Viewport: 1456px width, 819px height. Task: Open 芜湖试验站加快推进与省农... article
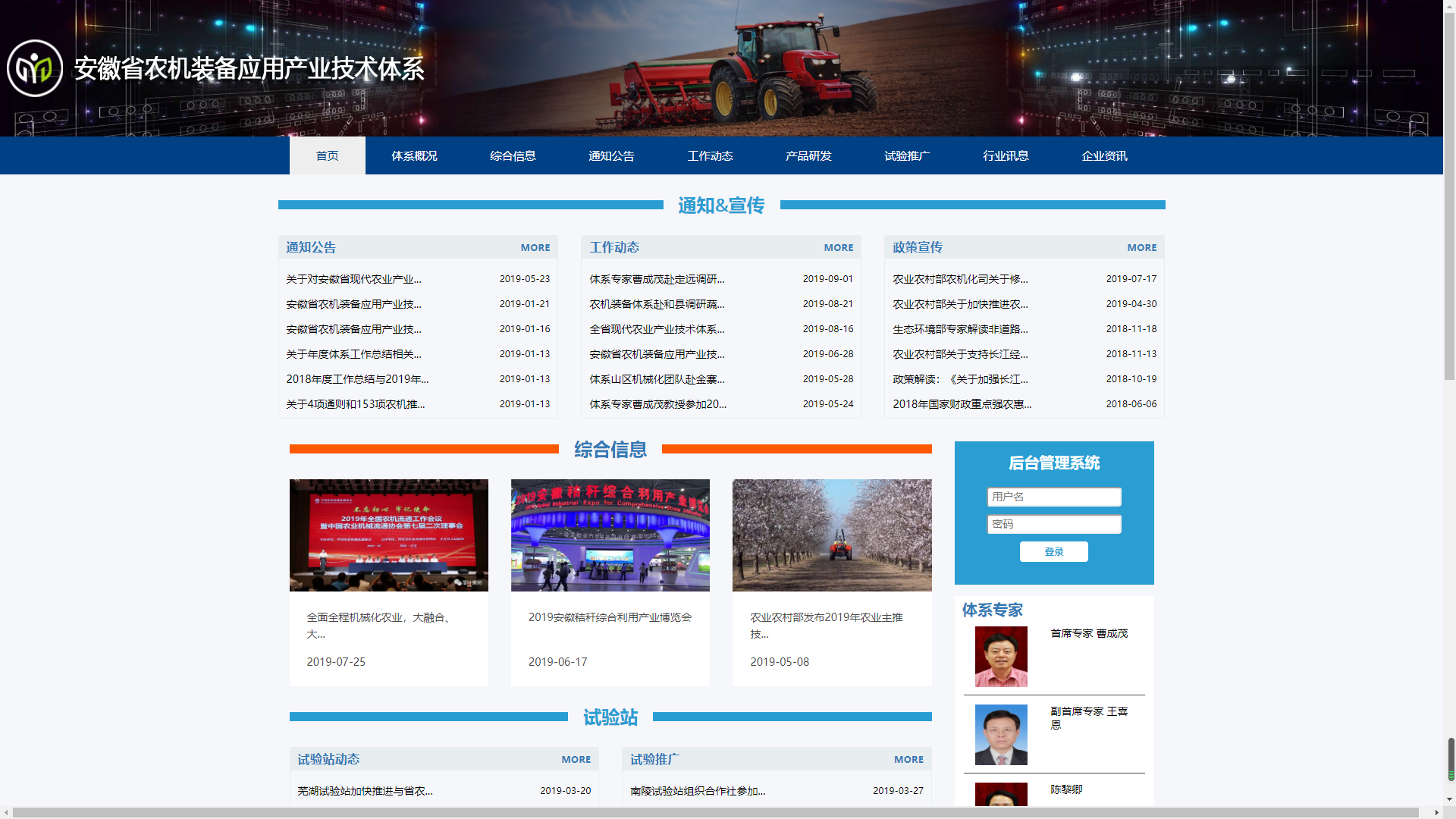(x=365, y=791)
